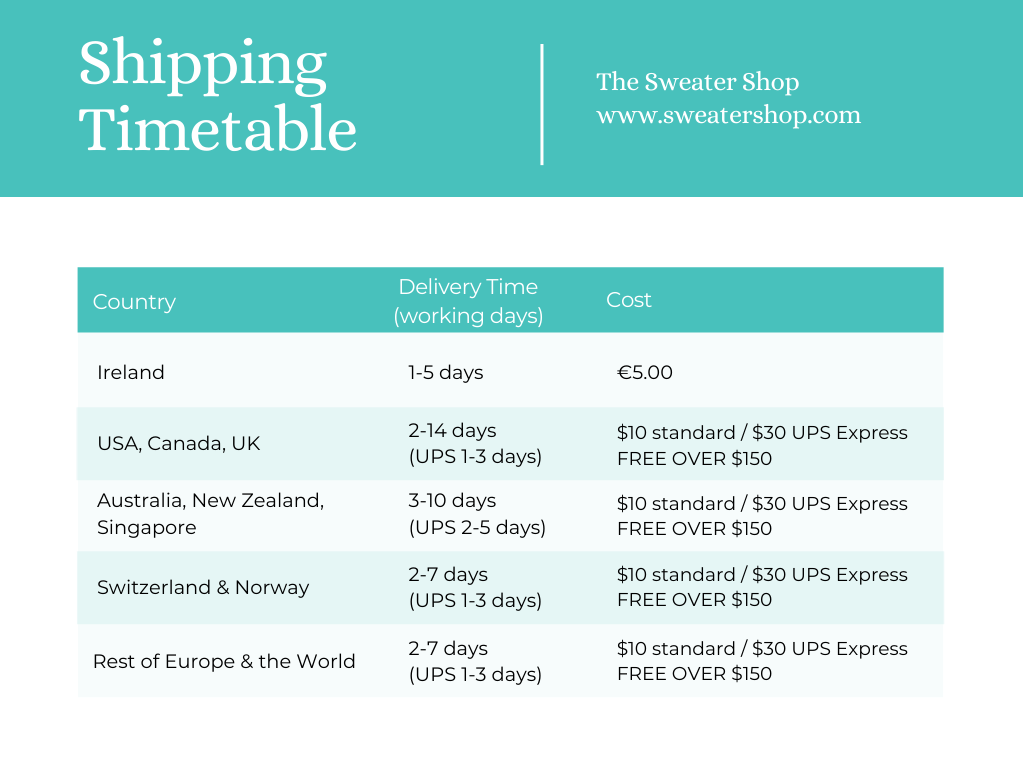Select the 2-14 days delivery time
The image size is (1024, 768).
(x=452, y=430)
